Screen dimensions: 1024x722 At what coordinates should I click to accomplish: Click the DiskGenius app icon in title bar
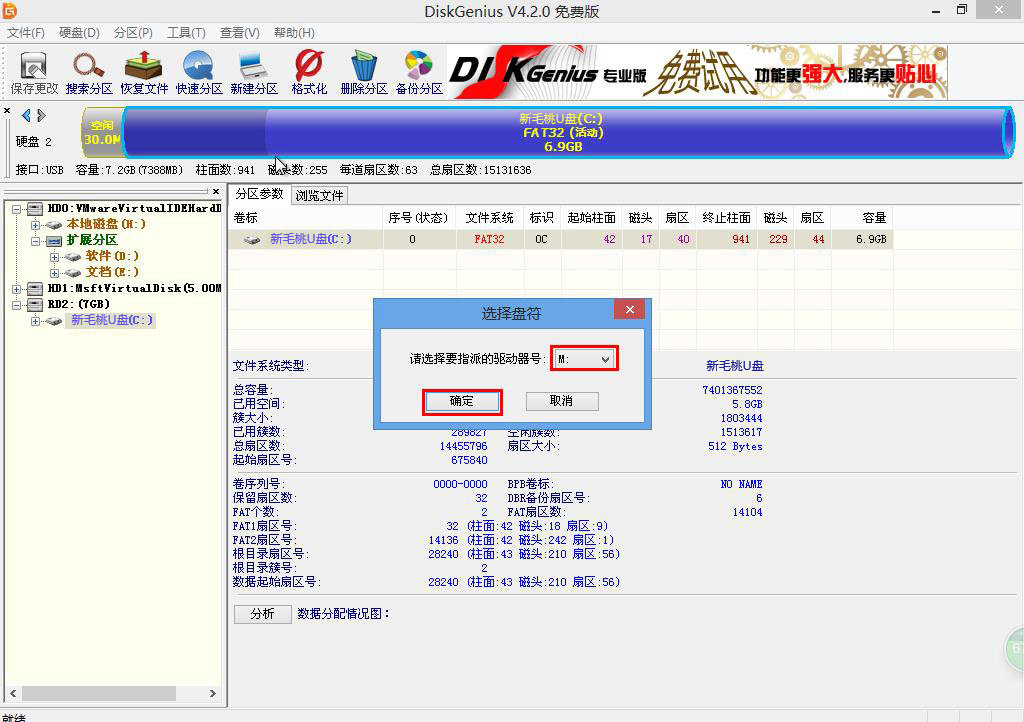[10, 10]
